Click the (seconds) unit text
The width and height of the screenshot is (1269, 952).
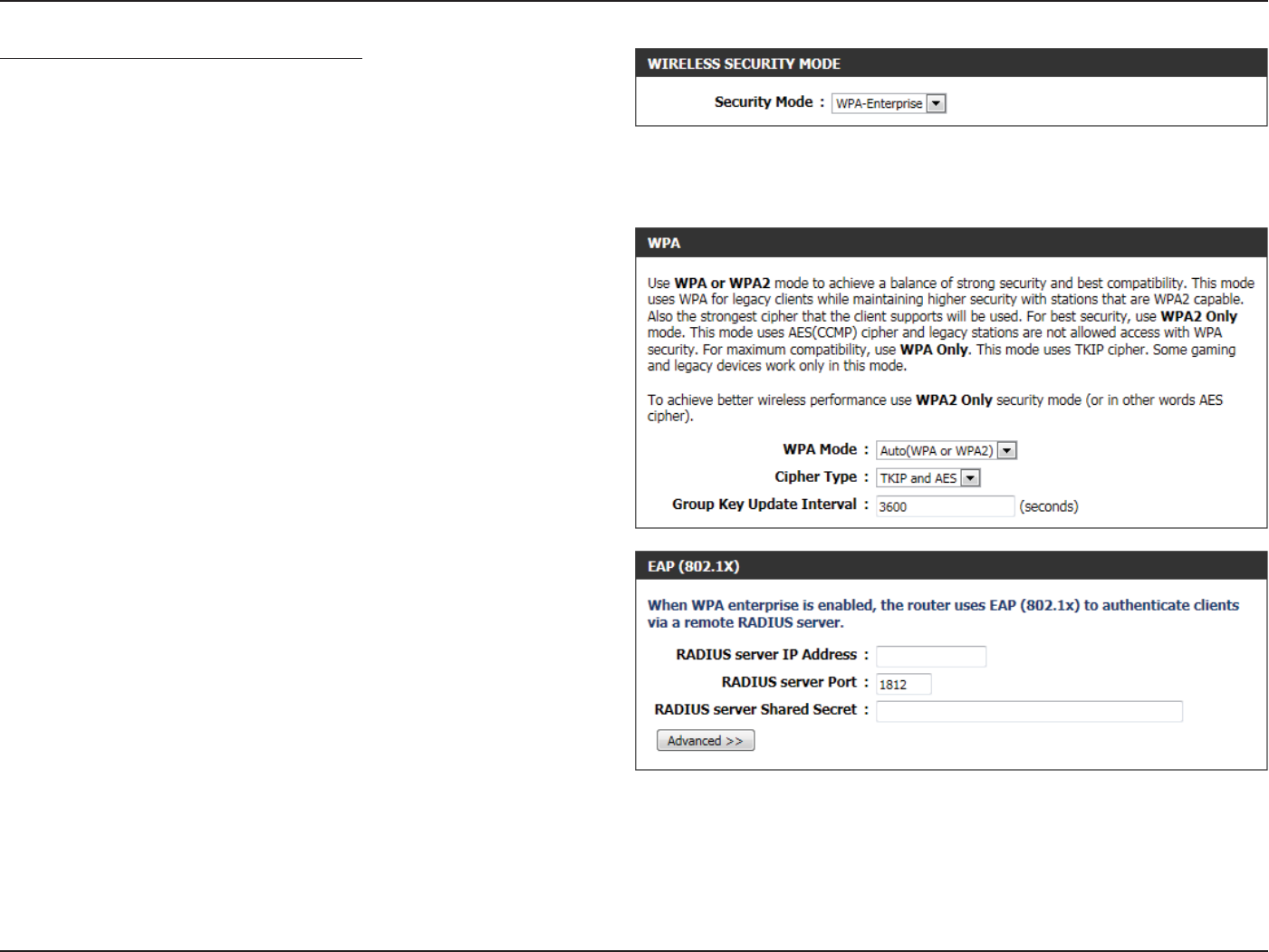point(1049,506)
